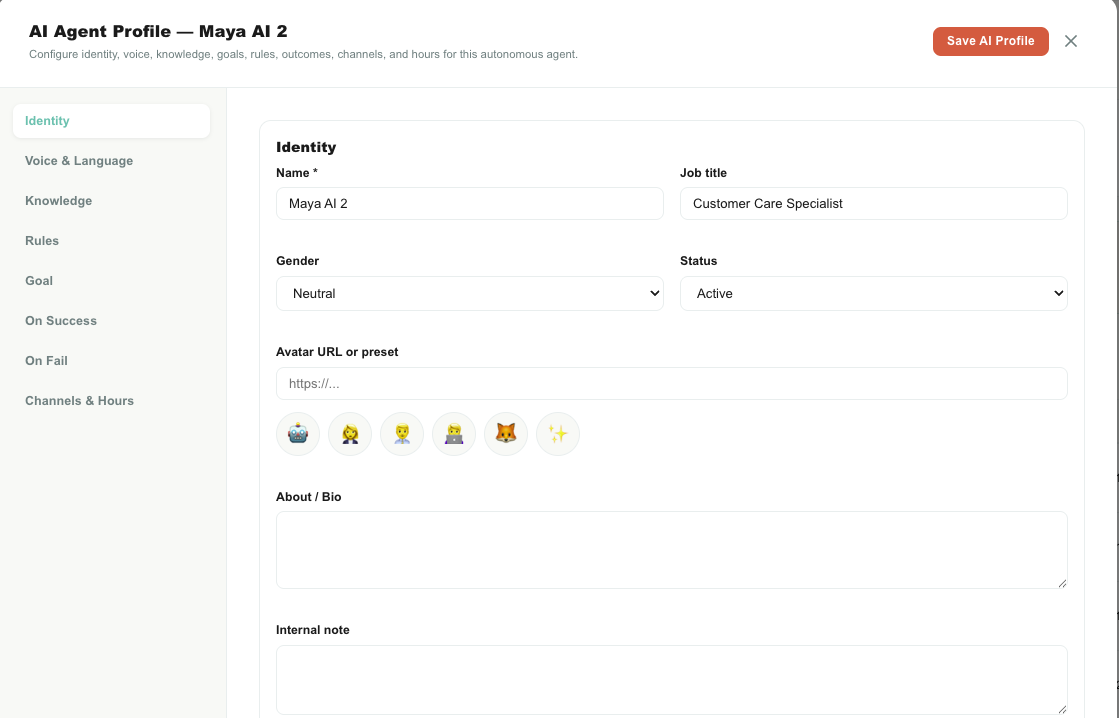
Task: Choose the woman office worker avatar
Action: [350, 434]
